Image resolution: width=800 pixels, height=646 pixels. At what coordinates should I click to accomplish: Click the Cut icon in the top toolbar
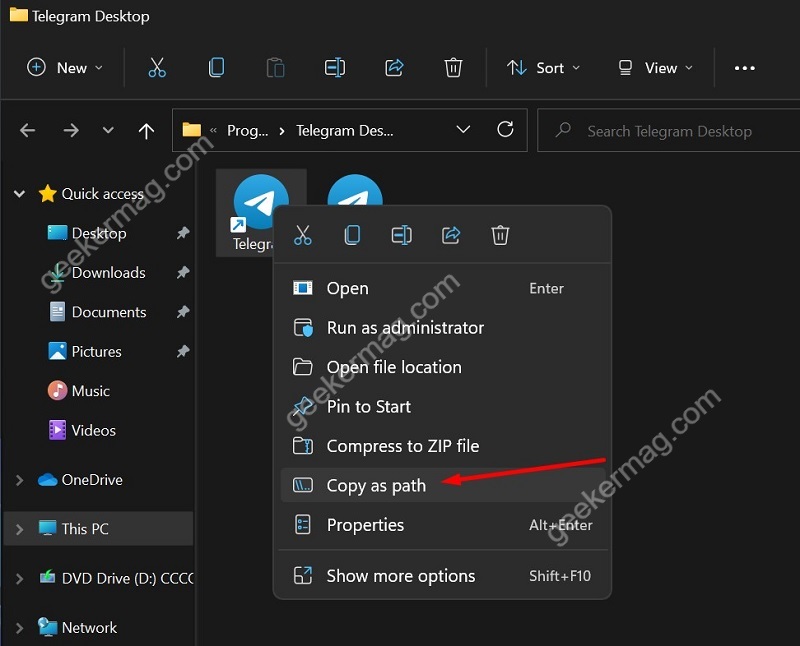click(157, 67)
